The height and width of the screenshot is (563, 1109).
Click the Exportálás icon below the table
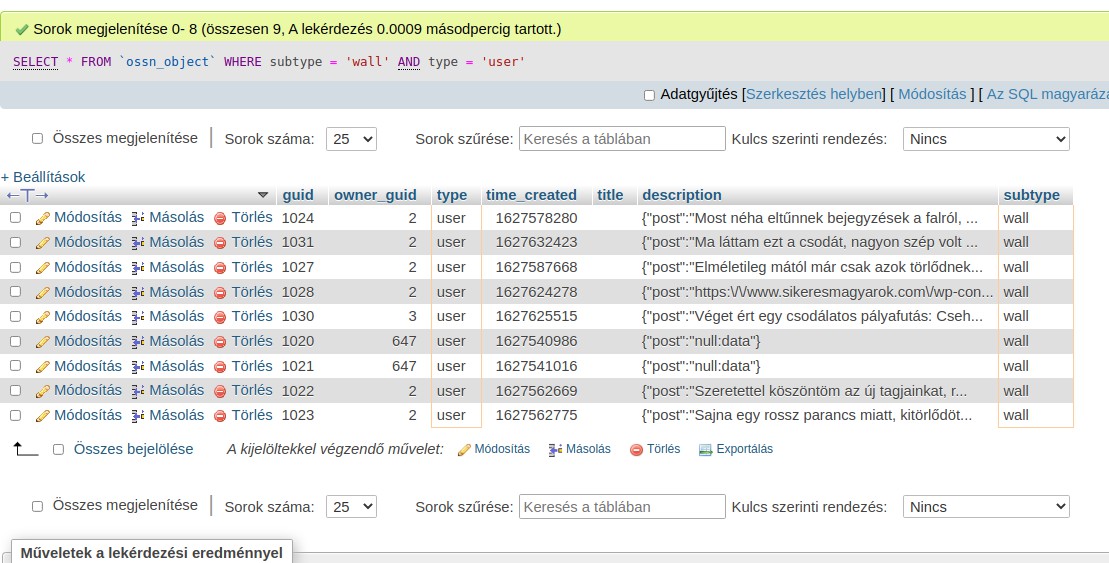tap(705, 450)
